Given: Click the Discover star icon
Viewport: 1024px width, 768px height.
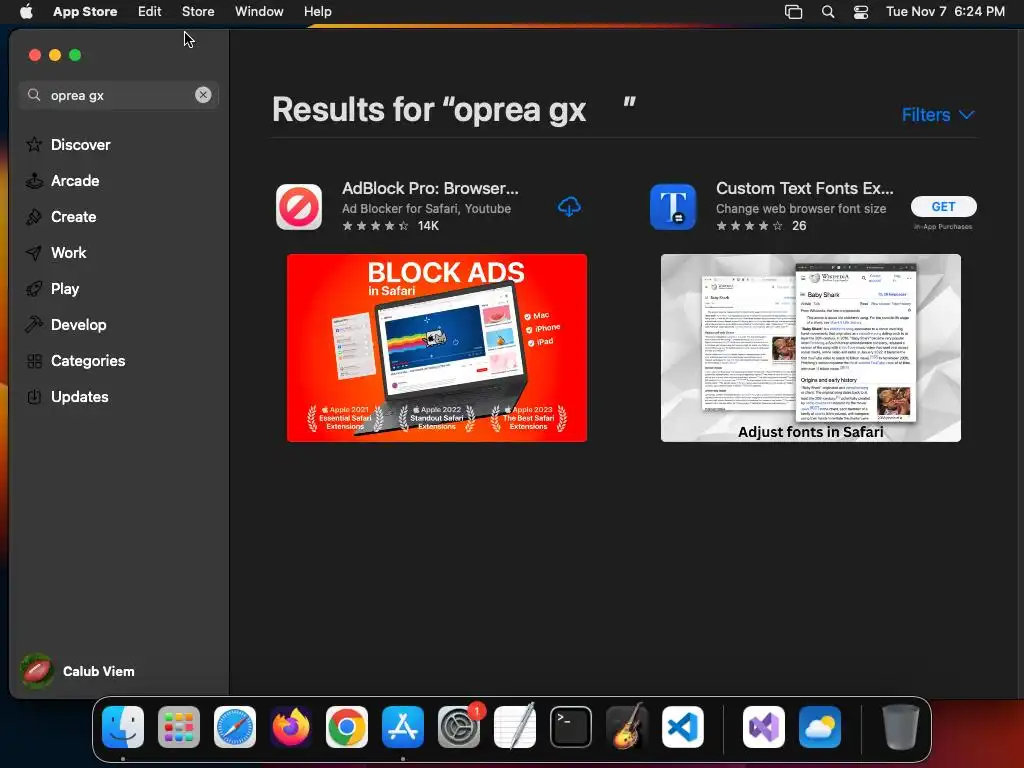Looking at the screenshot, I should coord(34,144).
